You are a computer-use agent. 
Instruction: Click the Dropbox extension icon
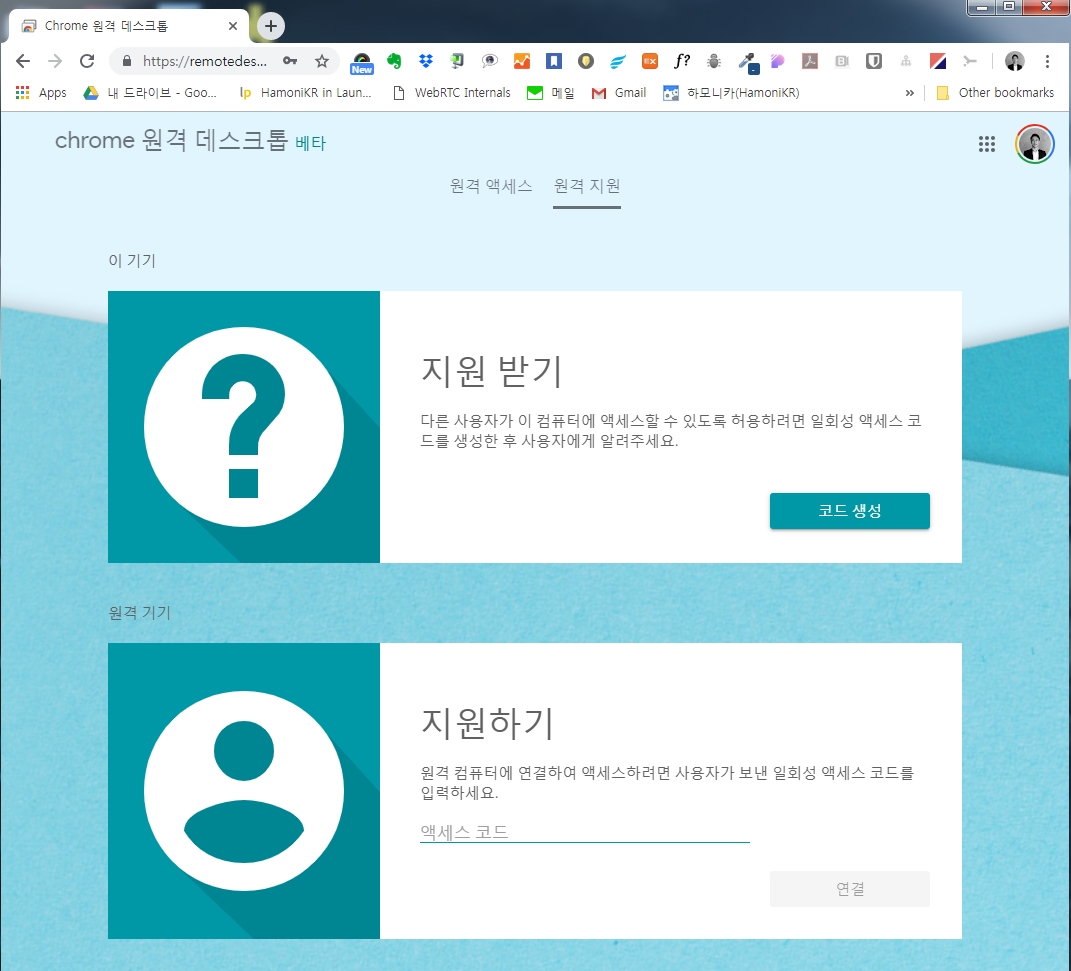426,61
